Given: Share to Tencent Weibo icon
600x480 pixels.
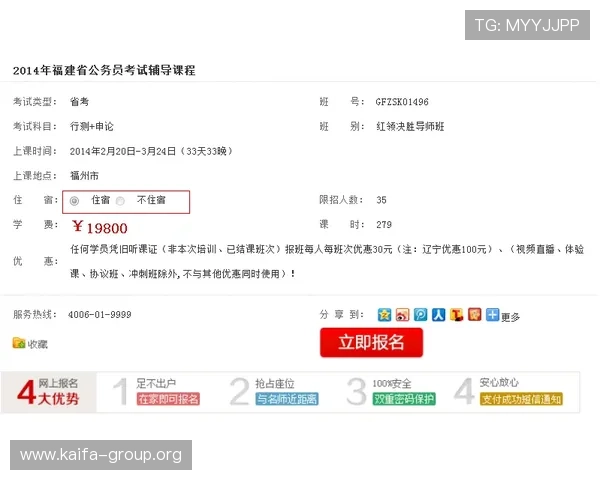Looking at the screenshot, I should pyautogui.click(x=420, y=315).
